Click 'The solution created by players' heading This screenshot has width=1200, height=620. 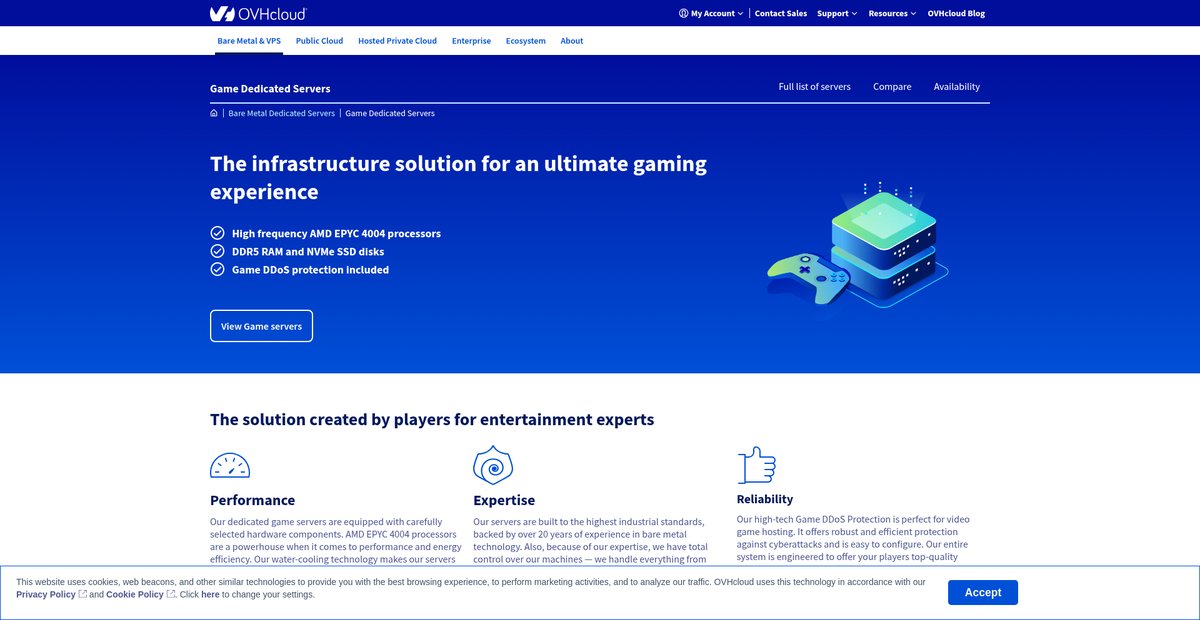(x=432, y=419)
